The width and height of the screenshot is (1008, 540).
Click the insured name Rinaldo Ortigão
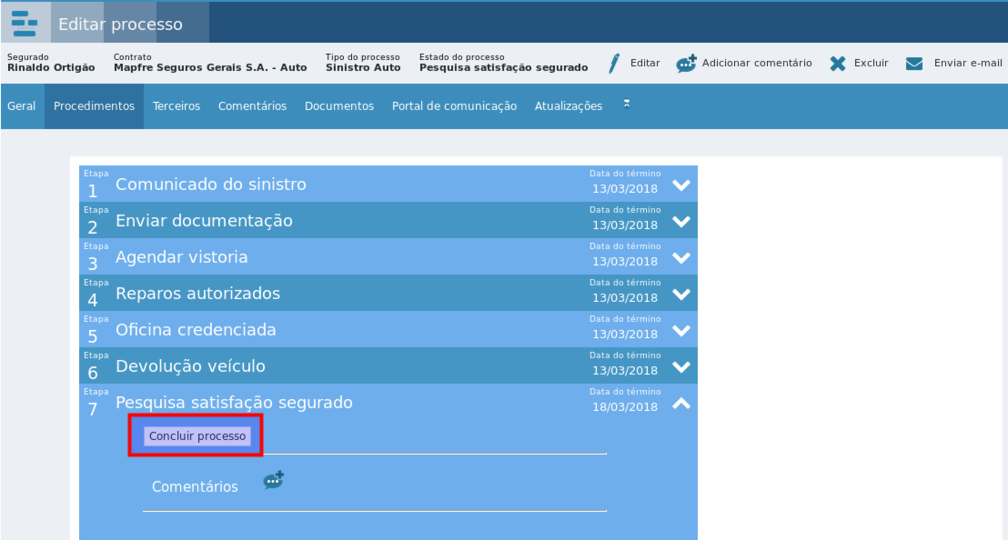(51, 68)
